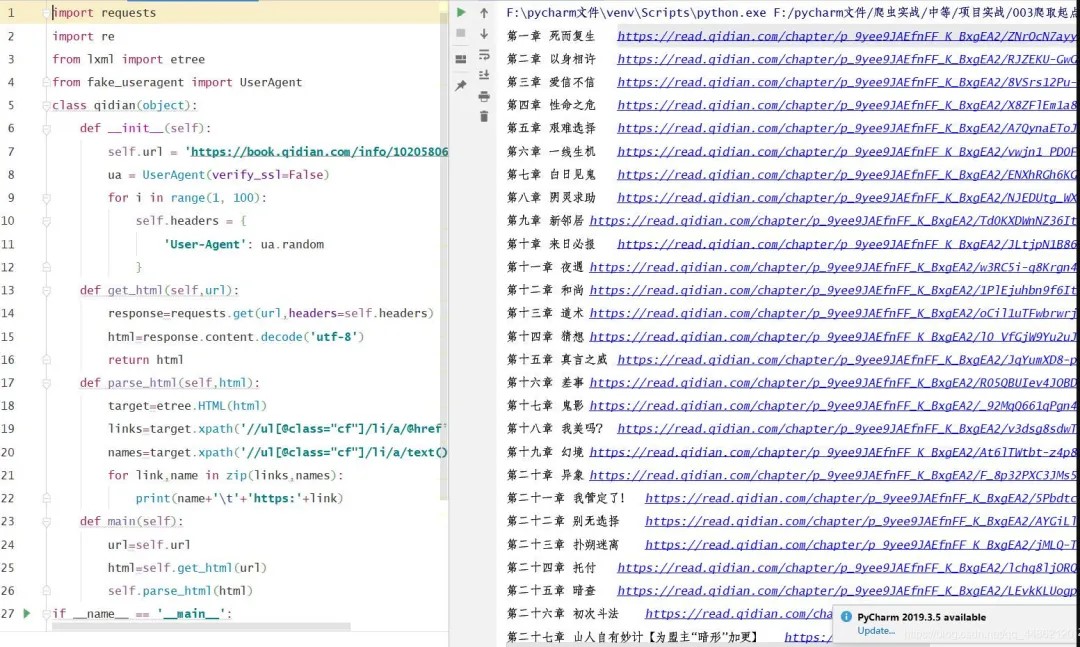Open the chapter link for 第一章 死而复生
The image size is (1080, 647).
tap(848, 37)
